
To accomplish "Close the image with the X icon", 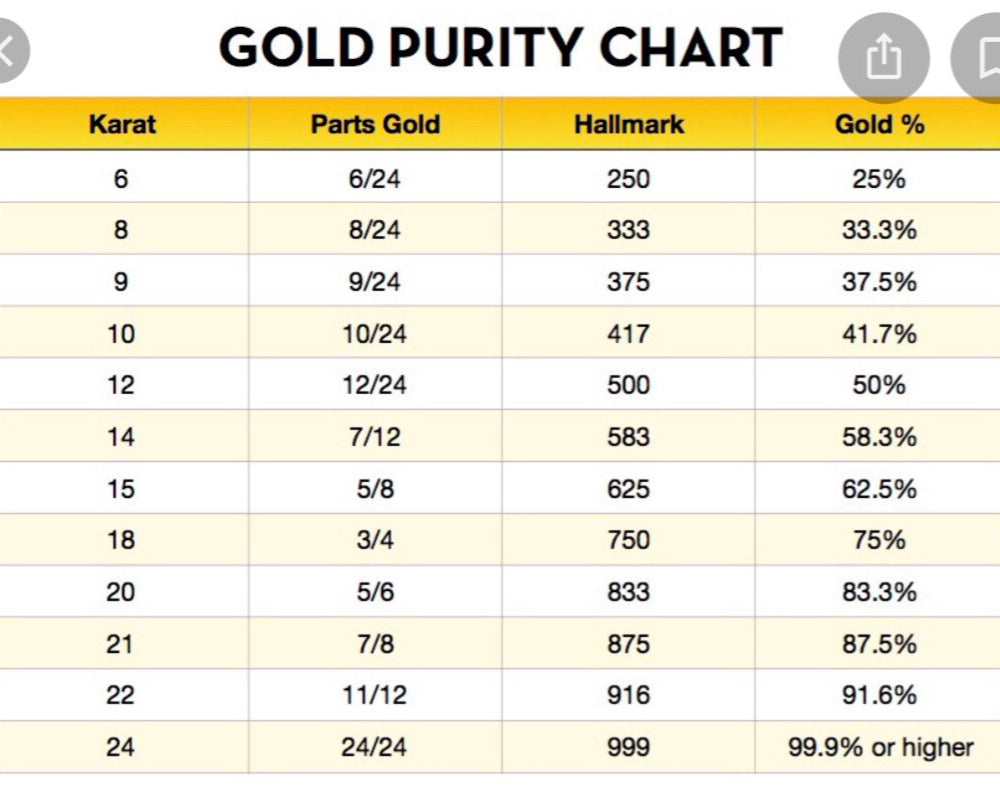I will coord(8,50).
